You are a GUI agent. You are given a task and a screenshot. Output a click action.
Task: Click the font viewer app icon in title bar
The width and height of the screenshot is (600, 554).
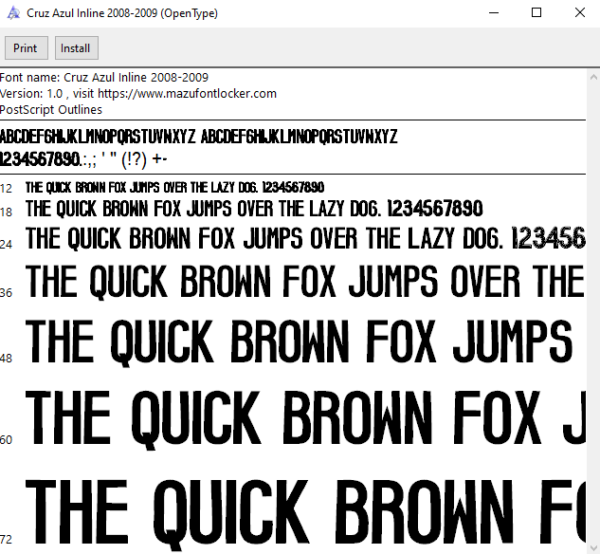click(x=13, y=13)
